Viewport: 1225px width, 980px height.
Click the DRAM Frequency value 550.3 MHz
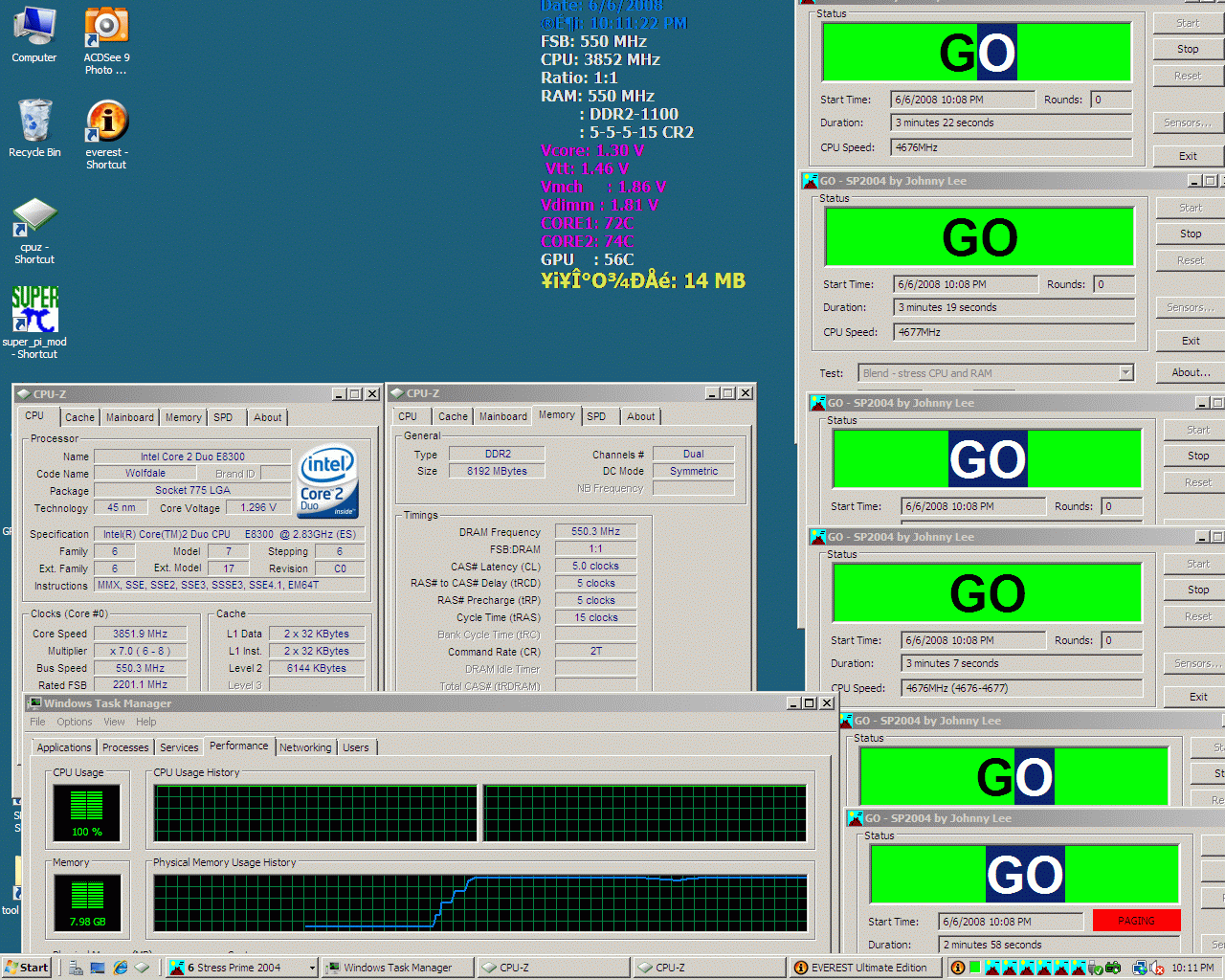point(595,531)
